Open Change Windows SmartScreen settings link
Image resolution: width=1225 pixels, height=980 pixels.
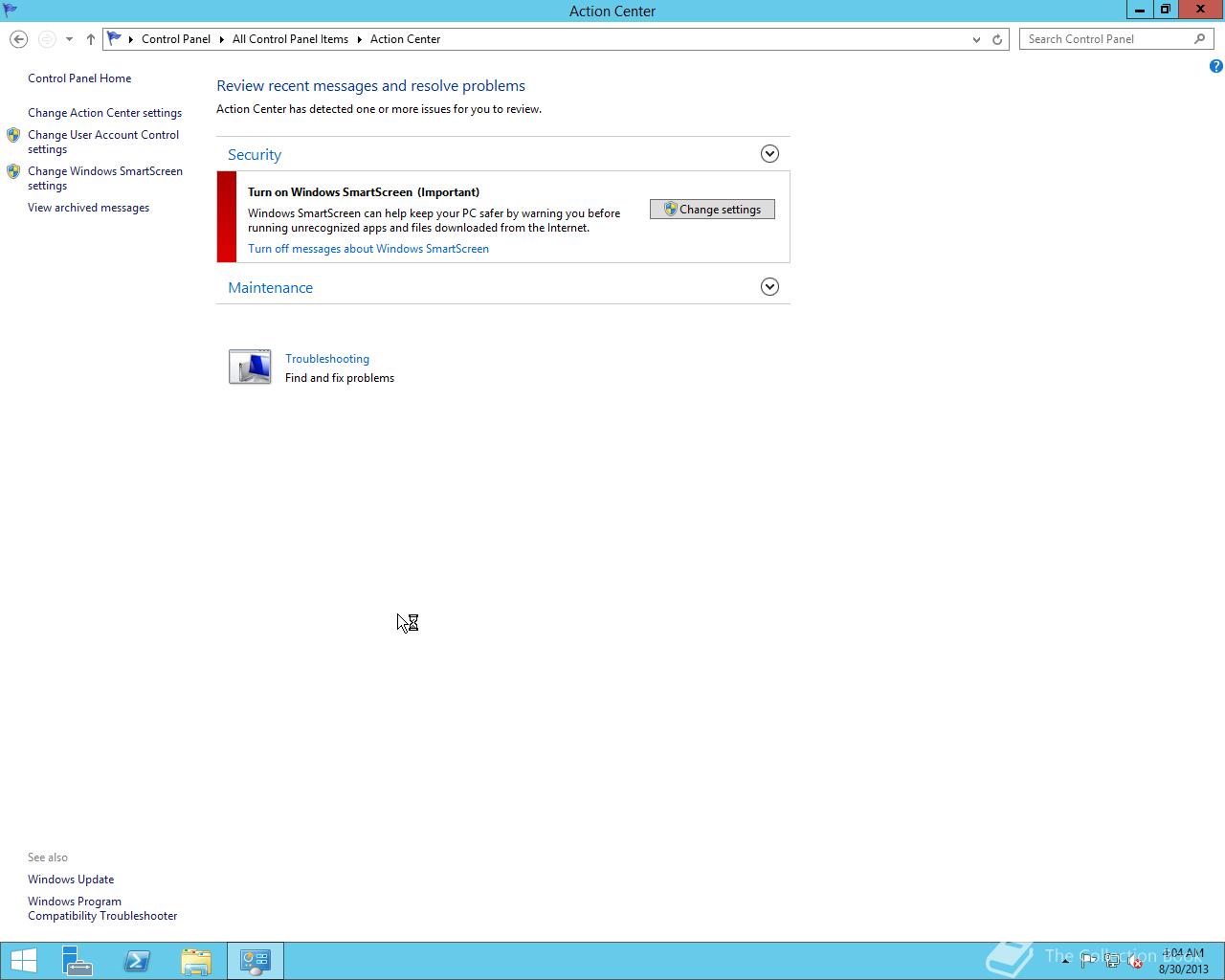point(105,178)
